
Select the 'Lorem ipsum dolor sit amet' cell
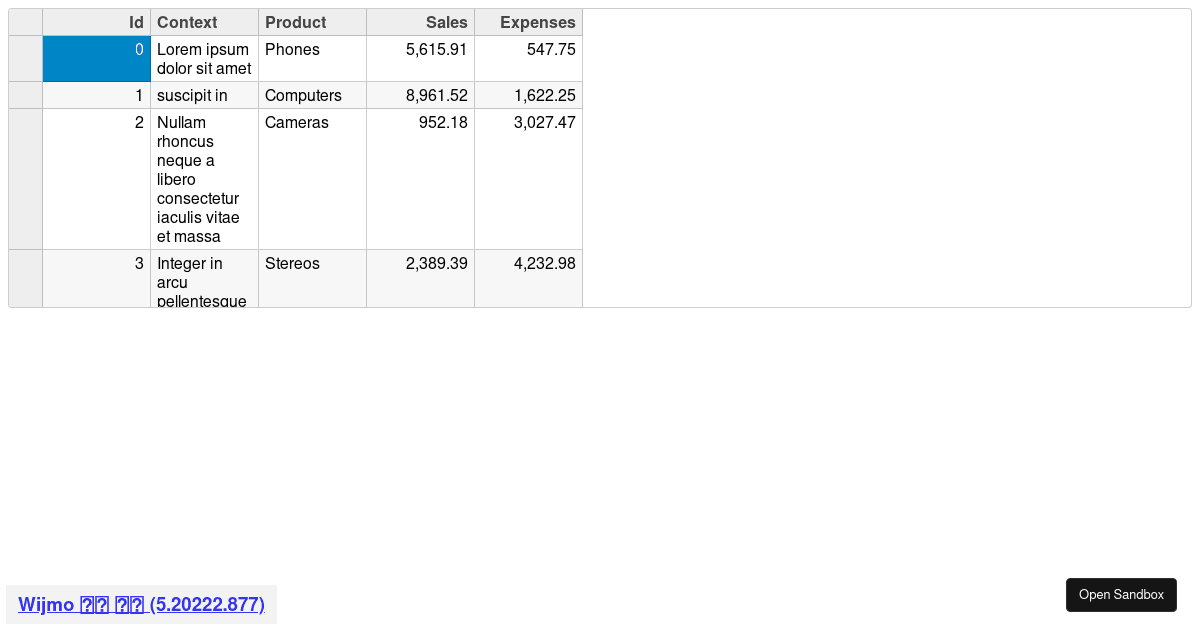pyautogui.click(x=204, y=59)
